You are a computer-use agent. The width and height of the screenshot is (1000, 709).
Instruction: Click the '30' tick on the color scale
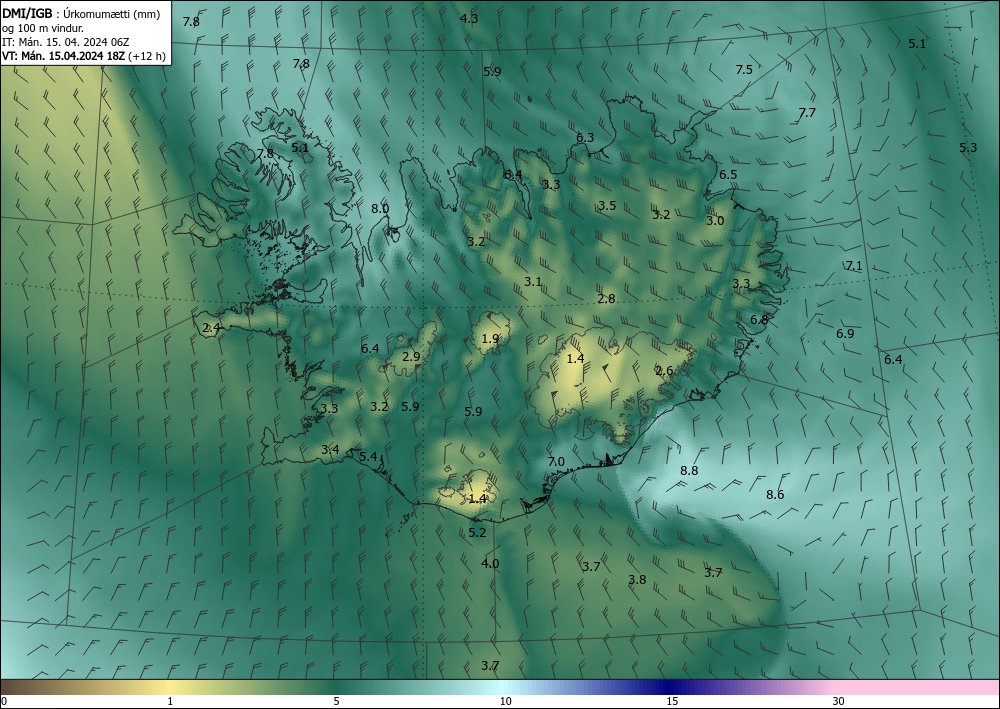[839, 702]
